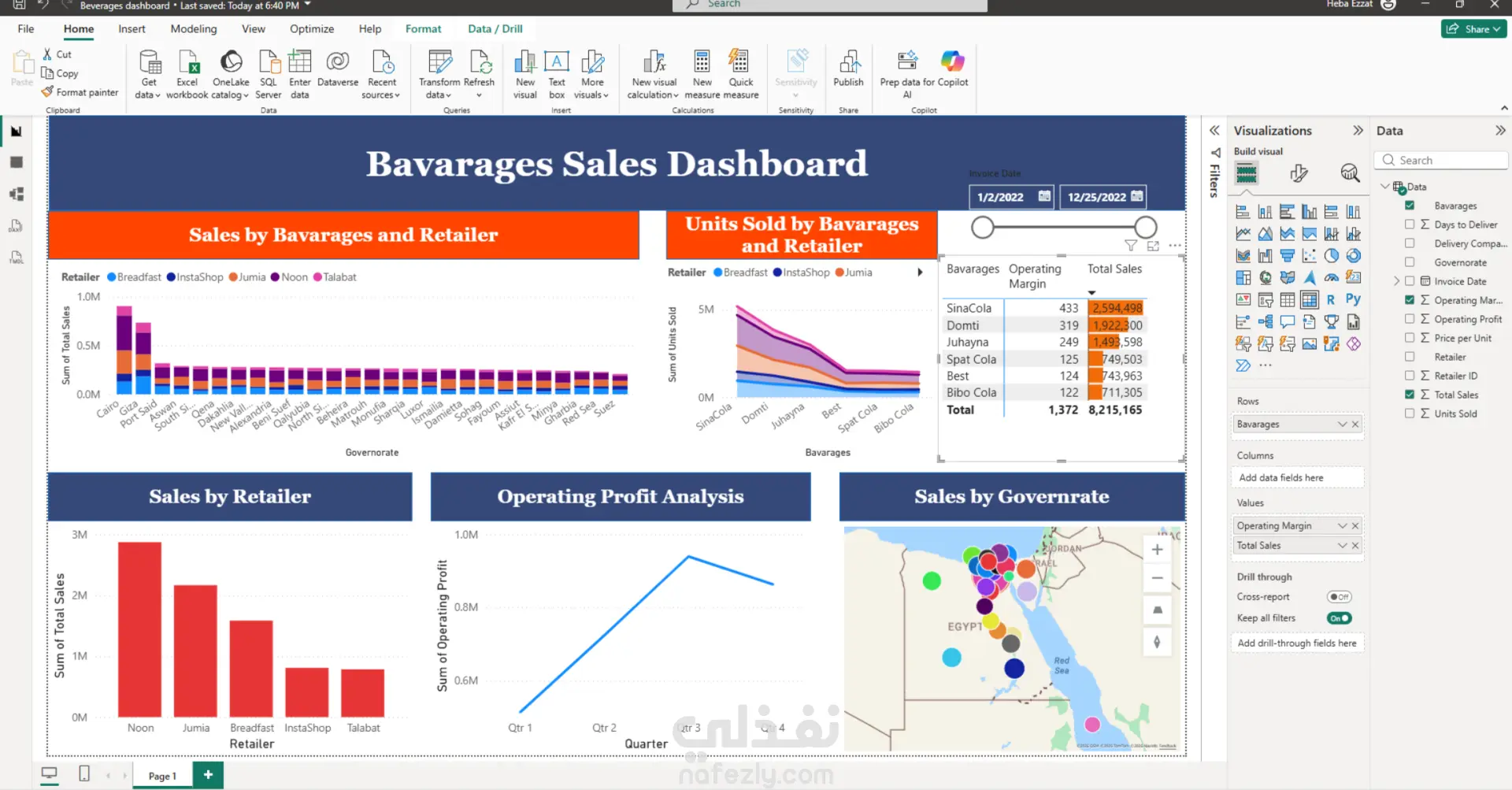The image size is (1512, 790).
Task: Open Bavarages field dropdown in Rows
Action: 1342,425
